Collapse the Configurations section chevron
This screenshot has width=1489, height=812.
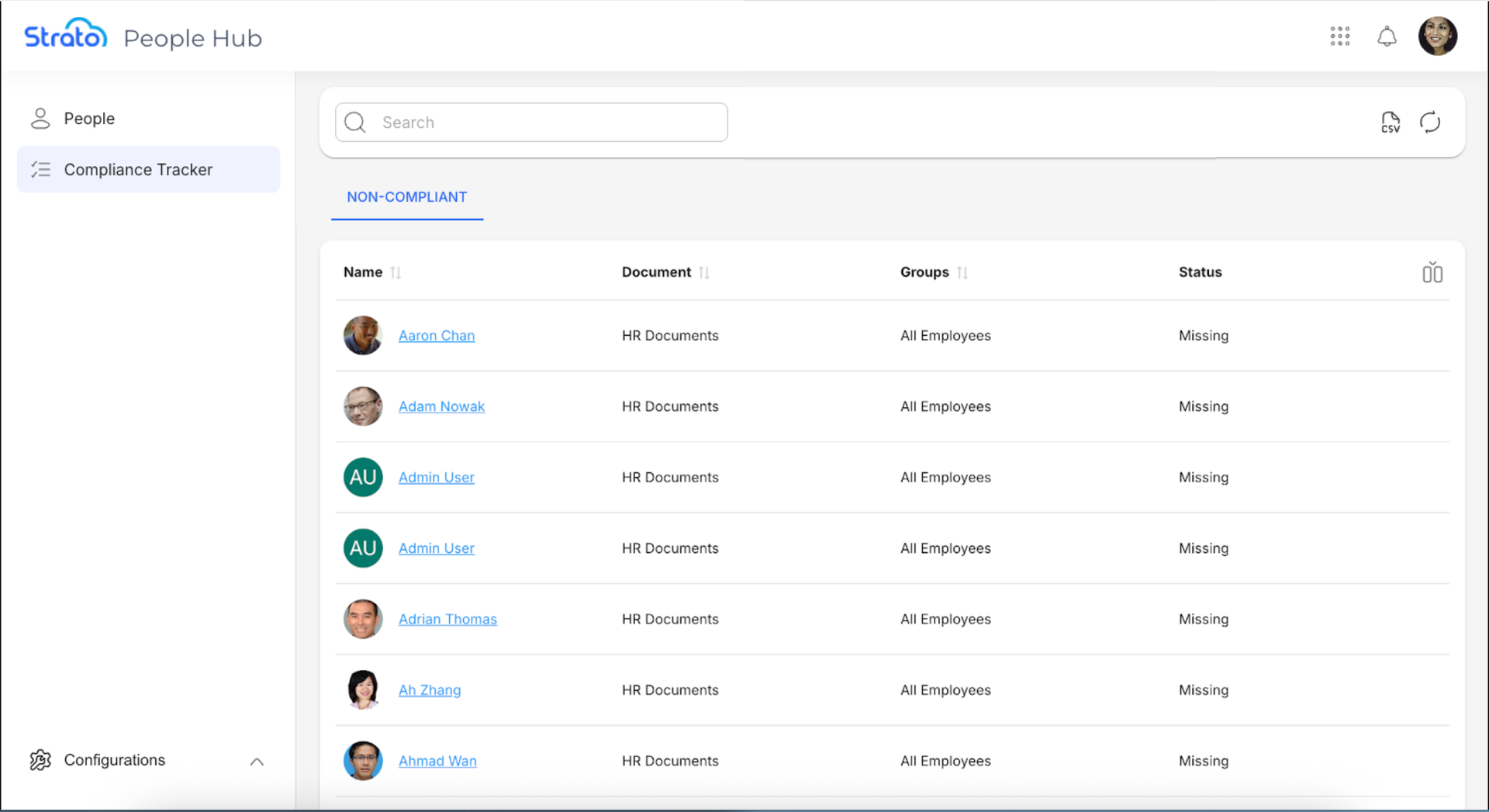point(257,762)
